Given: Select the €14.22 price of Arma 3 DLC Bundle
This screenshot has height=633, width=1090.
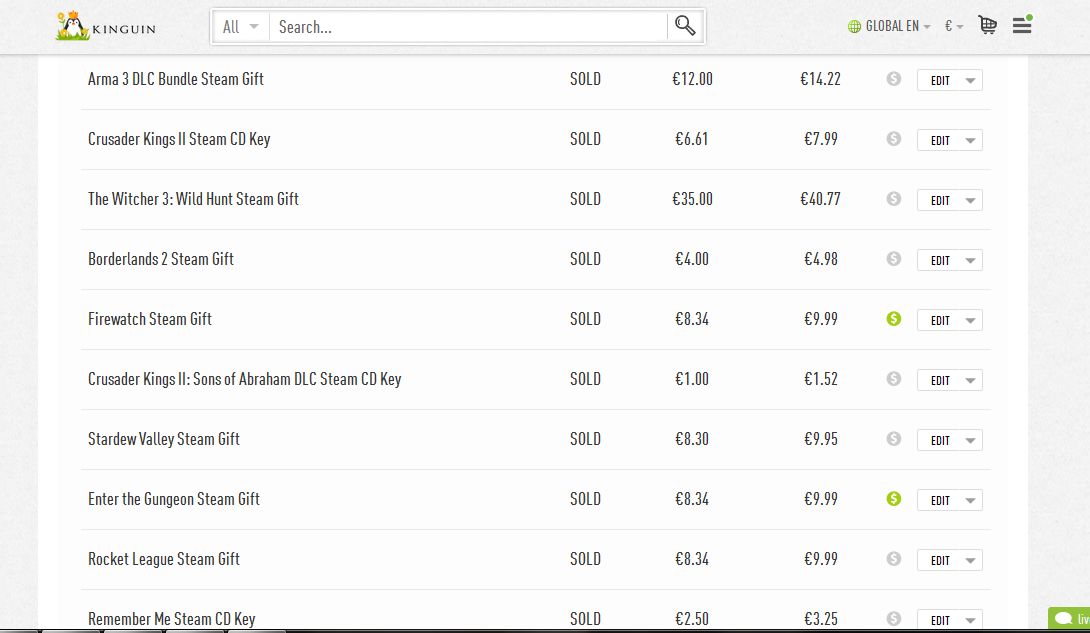Looking at the screenshot, I should [x=820, y=79].
